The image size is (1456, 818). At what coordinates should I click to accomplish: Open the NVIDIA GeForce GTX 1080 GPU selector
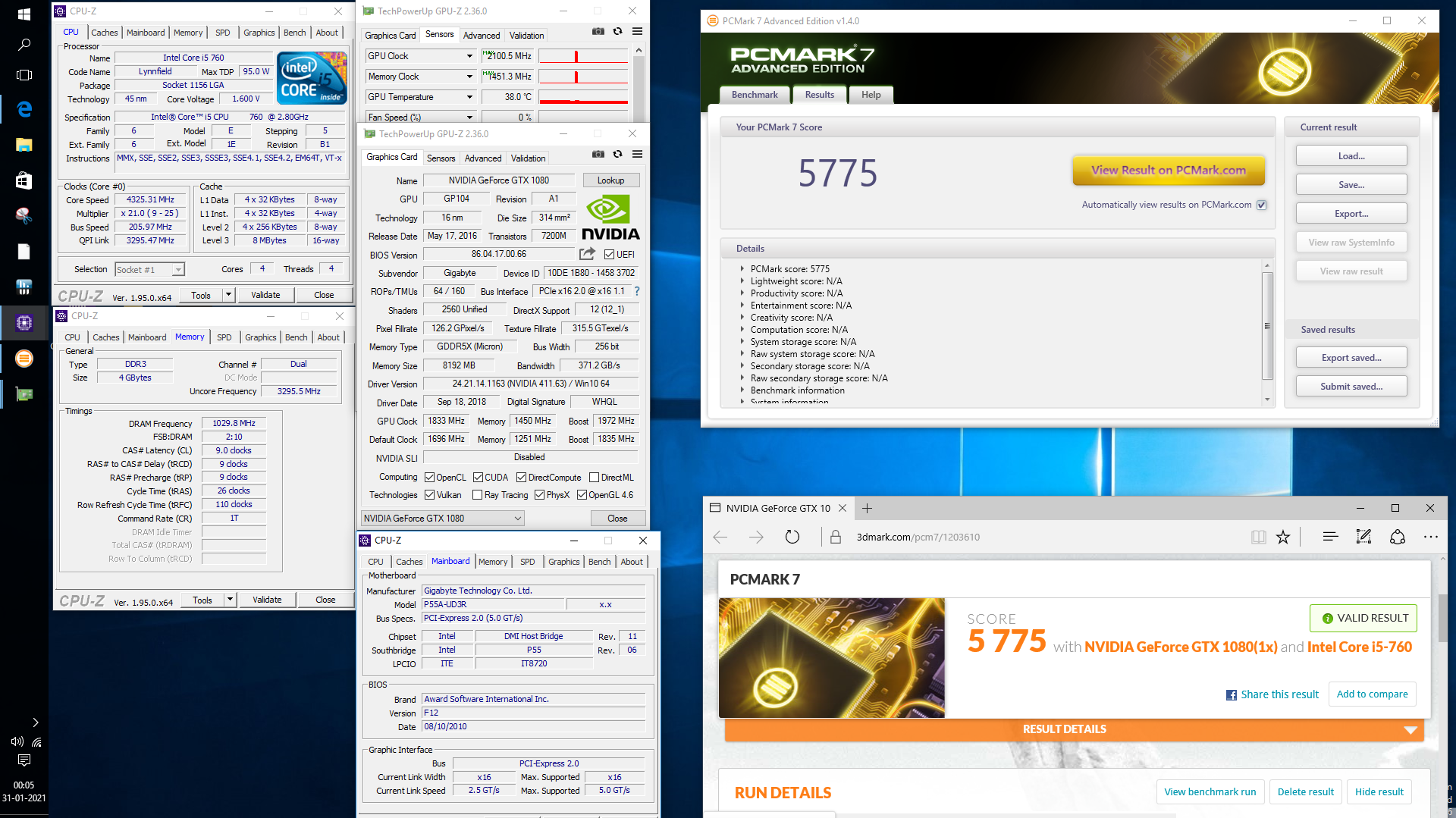(443, 519)
